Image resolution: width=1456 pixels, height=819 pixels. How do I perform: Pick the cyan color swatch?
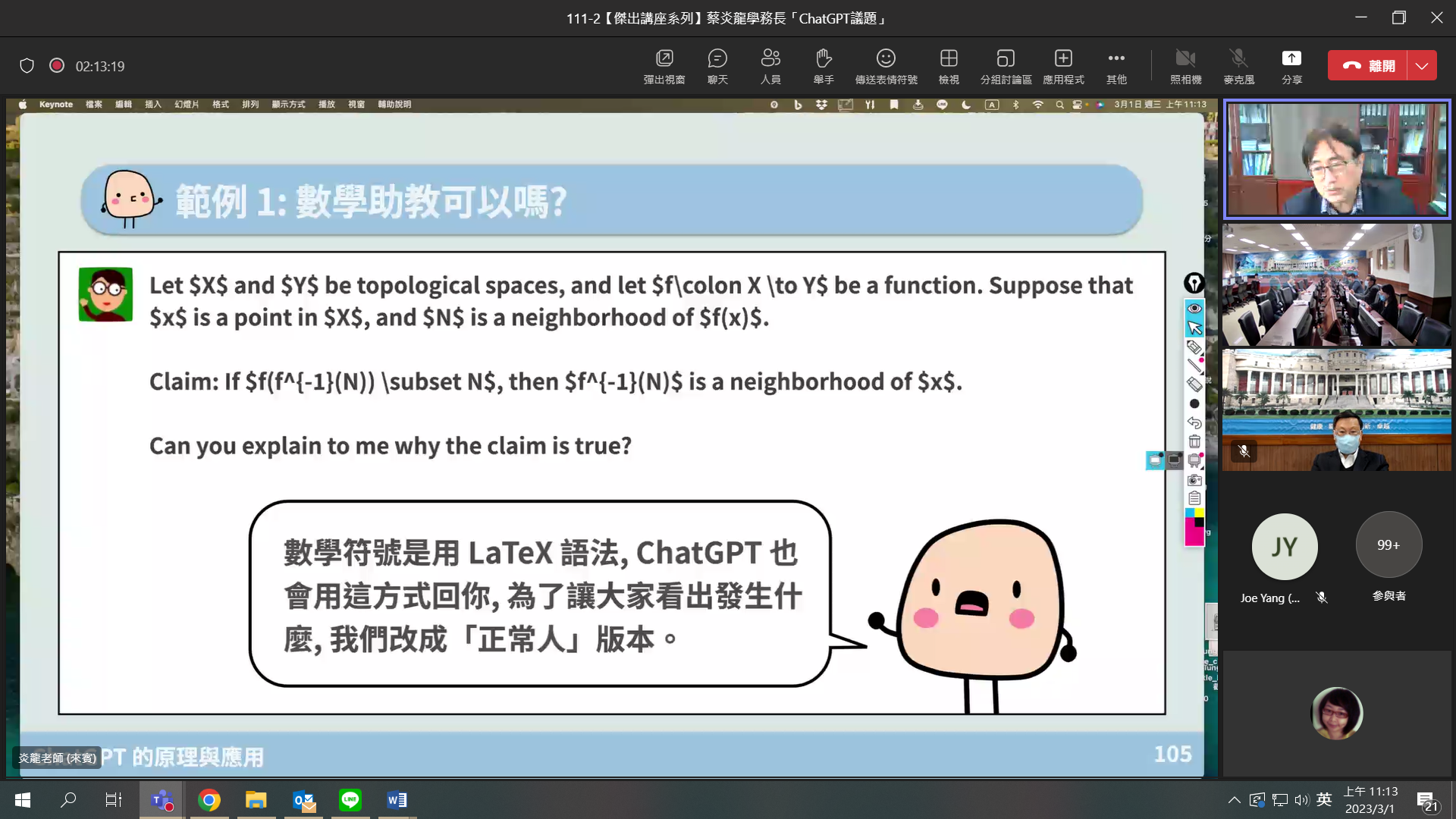(x=1190, y=513)
